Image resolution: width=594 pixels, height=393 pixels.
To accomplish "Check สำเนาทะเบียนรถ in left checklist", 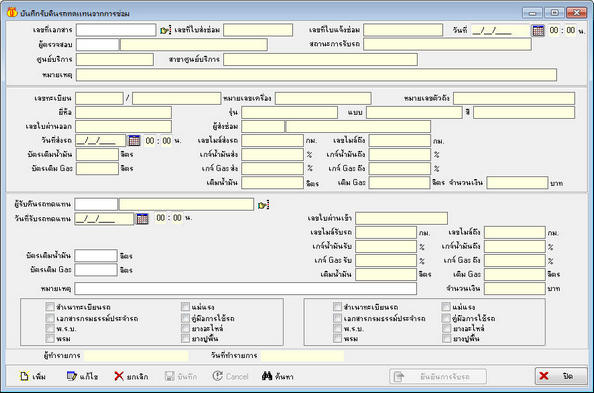I will (50, 307).
